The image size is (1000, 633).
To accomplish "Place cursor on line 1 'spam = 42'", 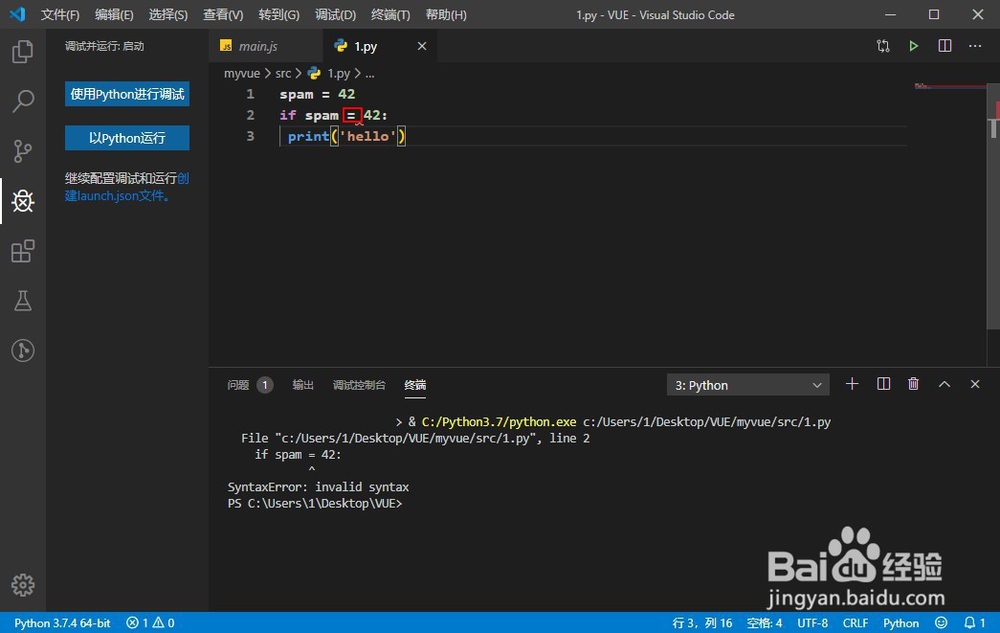I will 317,94.
